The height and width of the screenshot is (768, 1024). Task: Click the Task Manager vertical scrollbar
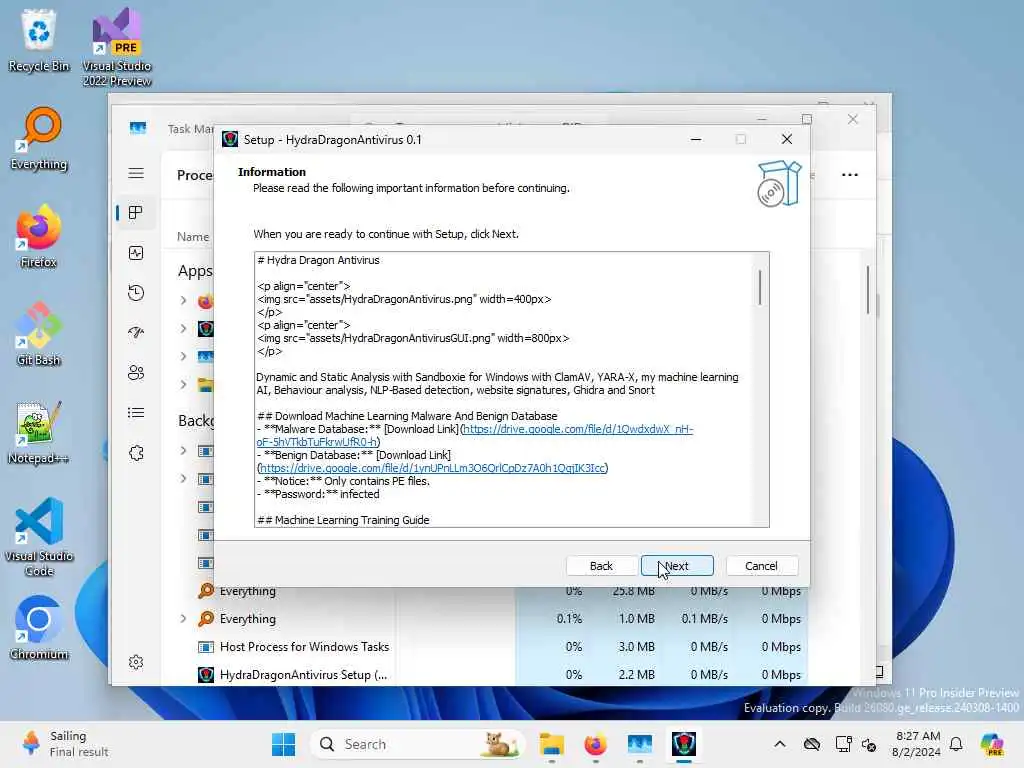pos(868,289)
